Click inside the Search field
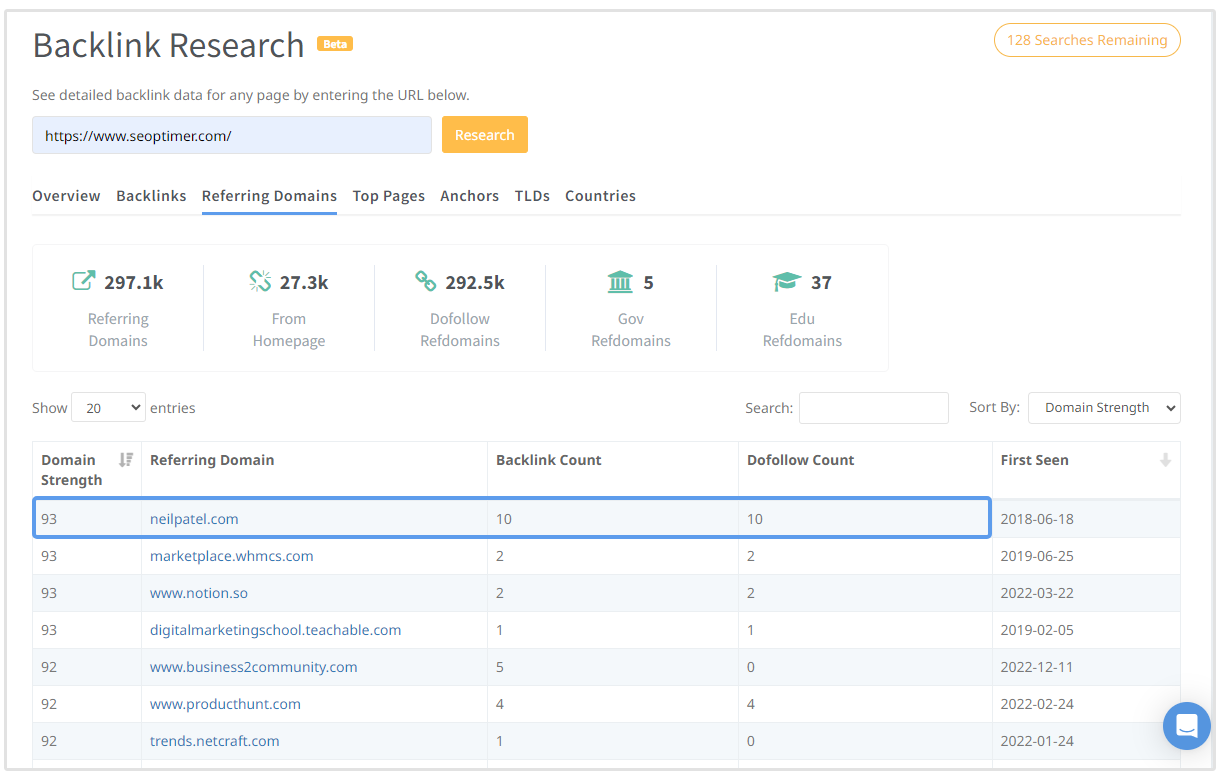 (x=873, y=407)
